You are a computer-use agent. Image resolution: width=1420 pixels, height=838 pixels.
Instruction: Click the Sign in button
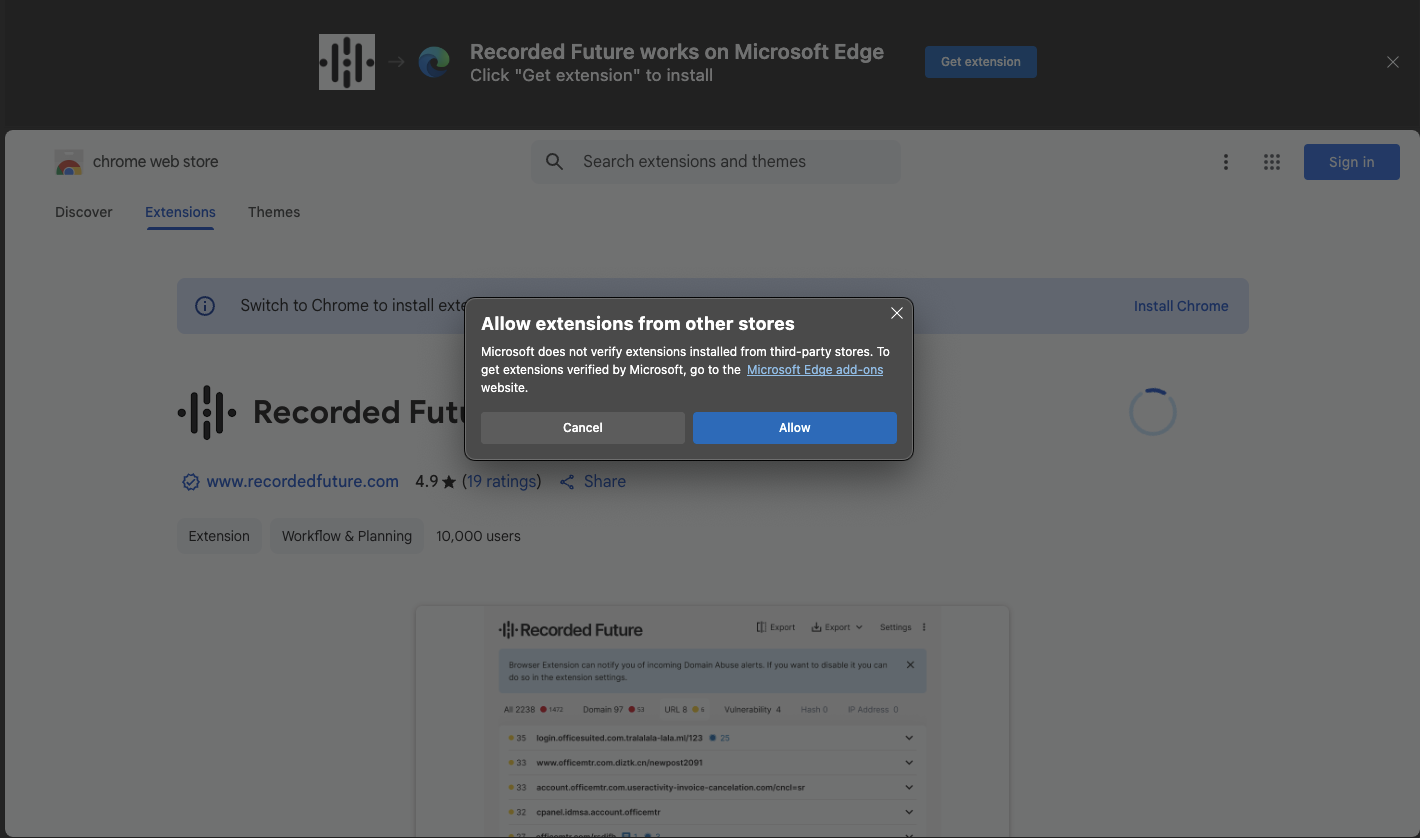tap(1351, 162)
